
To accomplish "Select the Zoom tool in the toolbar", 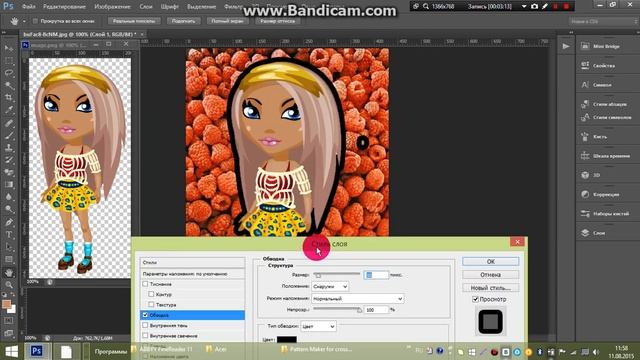I will point(9,284).
